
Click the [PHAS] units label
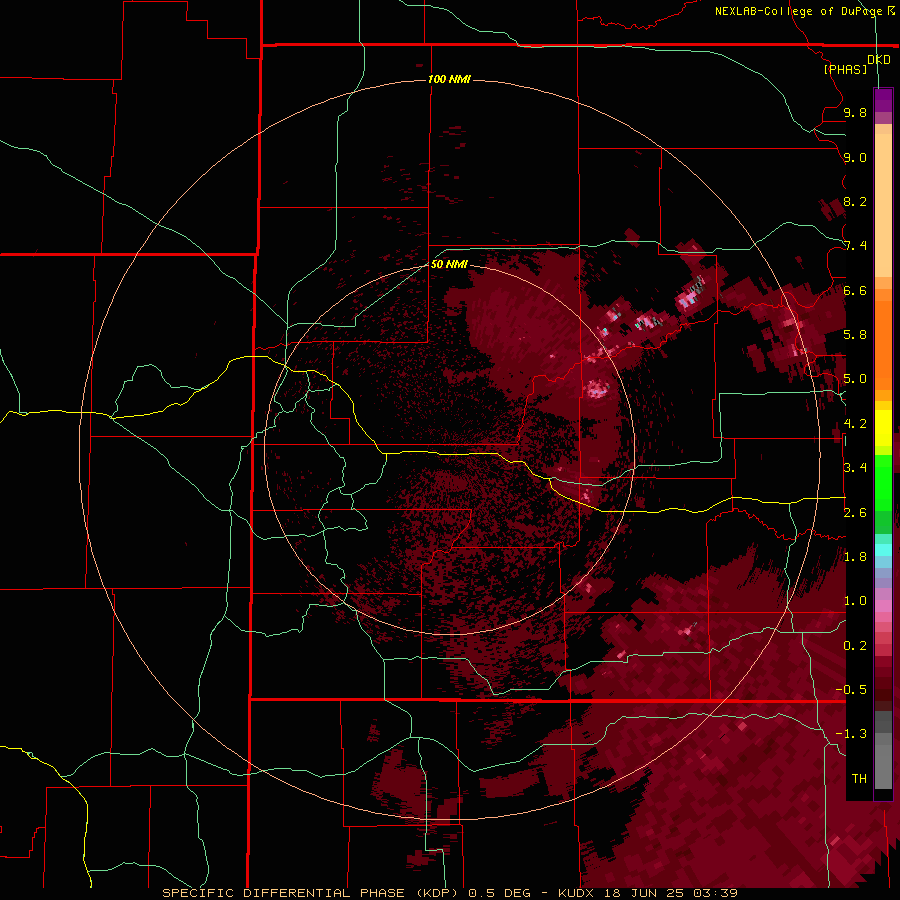(x=845, y=69)
